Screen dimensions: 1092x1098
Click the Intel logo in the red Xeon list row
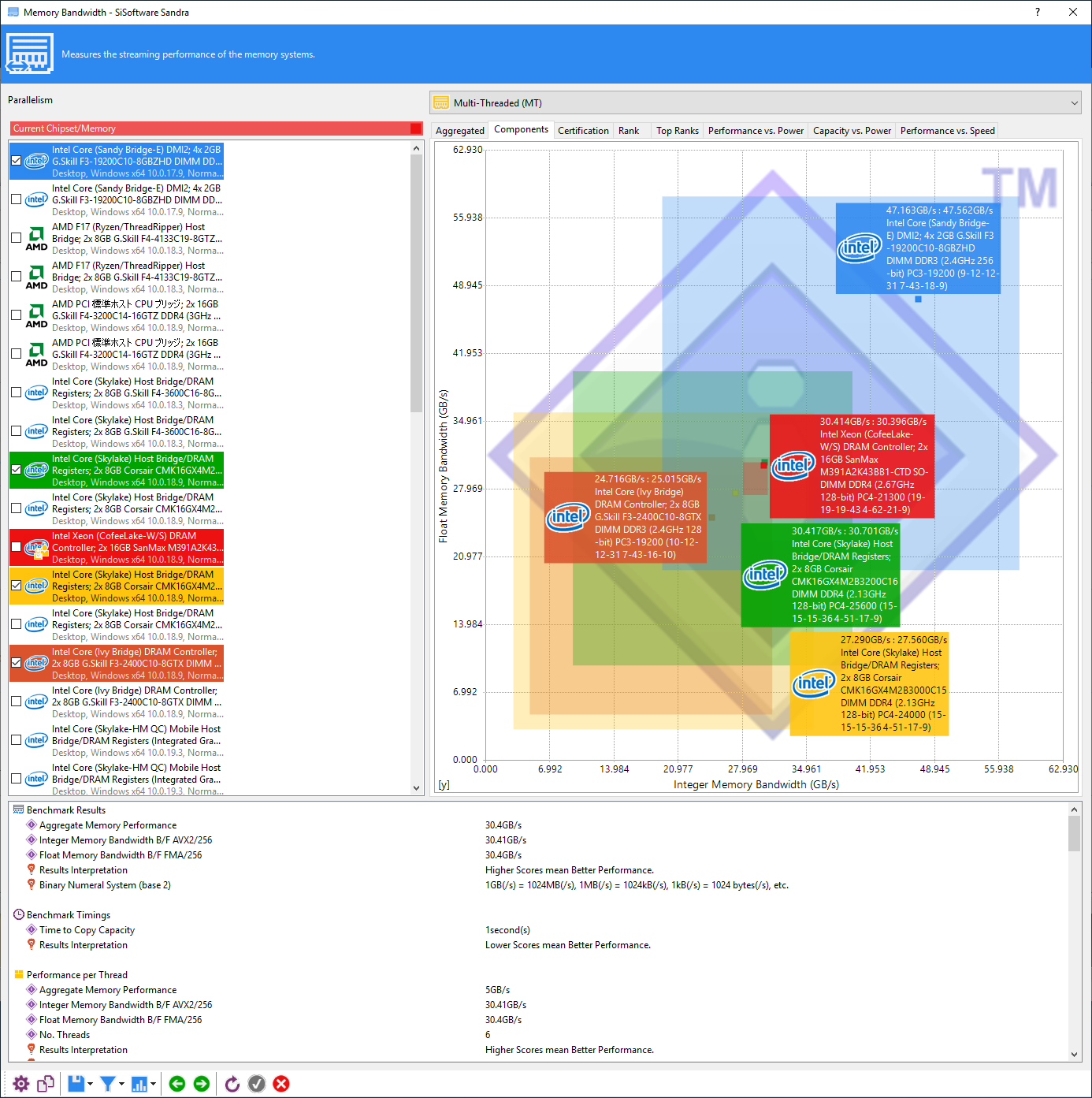point(37,548)
